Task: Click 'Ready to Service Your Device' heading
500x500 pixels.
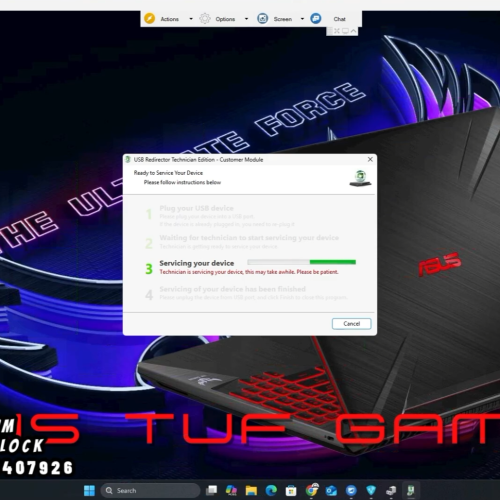Action: (168, 173)
